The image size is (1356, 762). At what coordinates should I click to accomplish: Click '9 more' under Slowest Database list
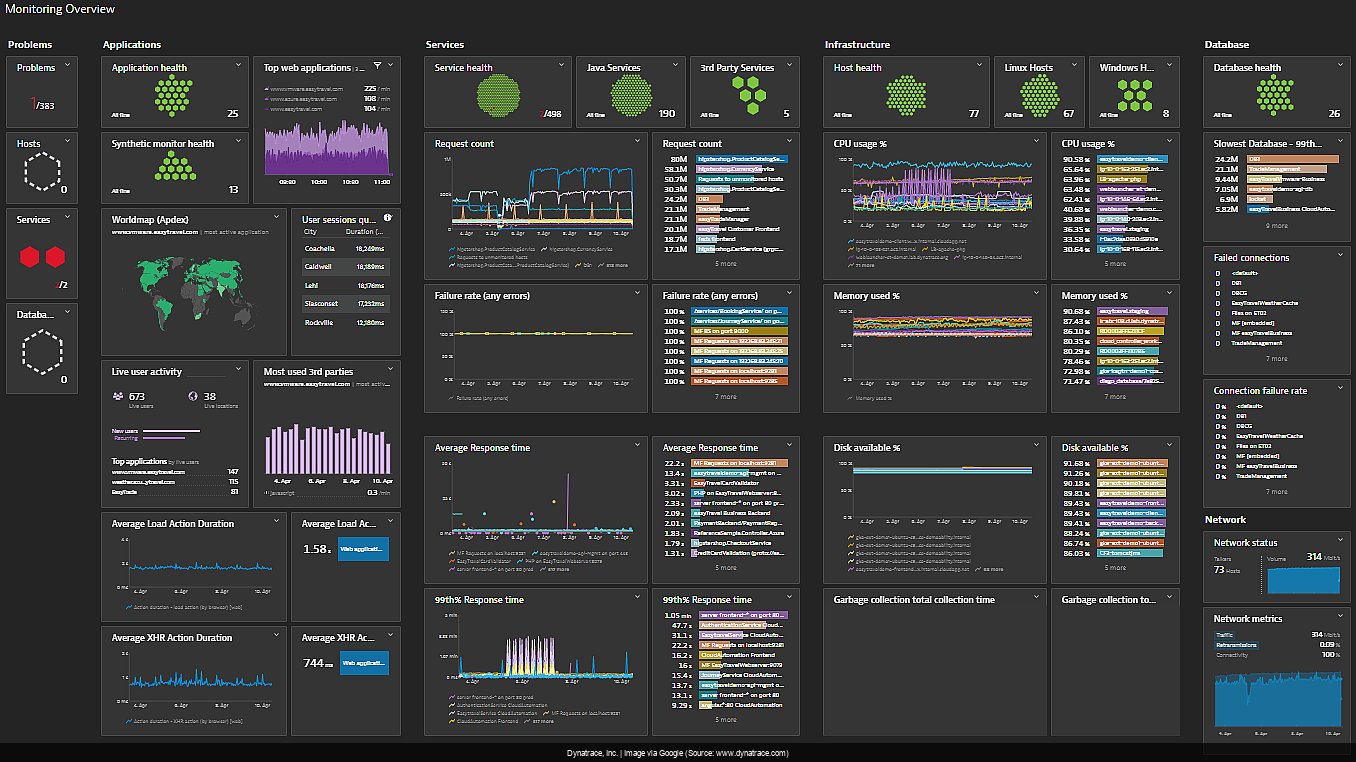pyautogui.click(x=1276, y=226)
